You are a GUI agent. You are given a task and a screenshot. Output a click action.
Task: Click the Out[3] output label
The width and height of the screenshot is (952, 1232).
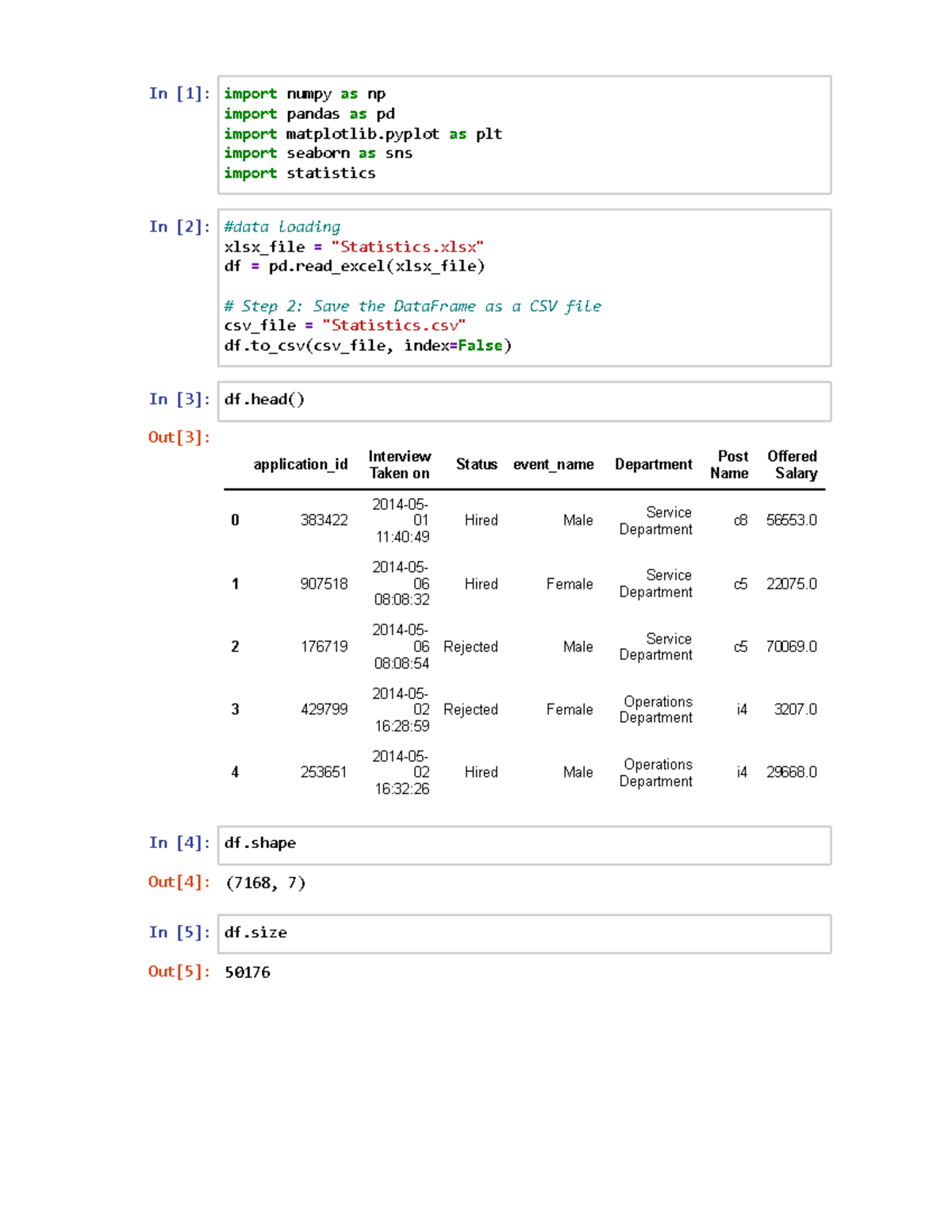pos(178,436)
